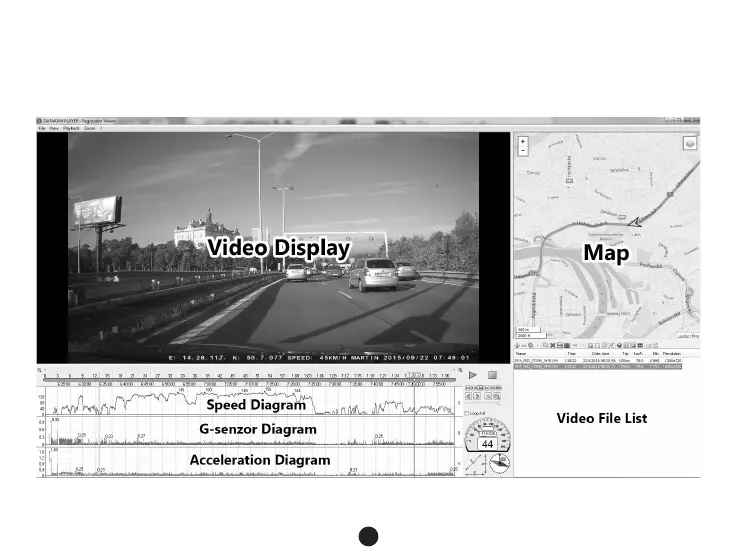Select the first video file row
The width and height of the screenshot is (737, 556).
pos(597,360)
